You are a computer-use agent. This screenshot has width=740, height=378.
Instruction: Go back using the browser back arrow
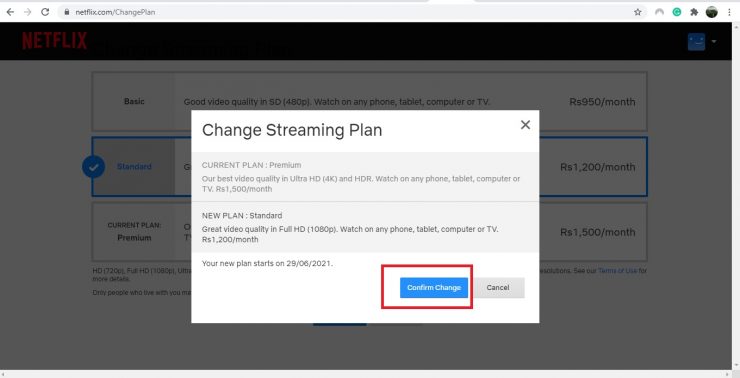coord(10,12)
